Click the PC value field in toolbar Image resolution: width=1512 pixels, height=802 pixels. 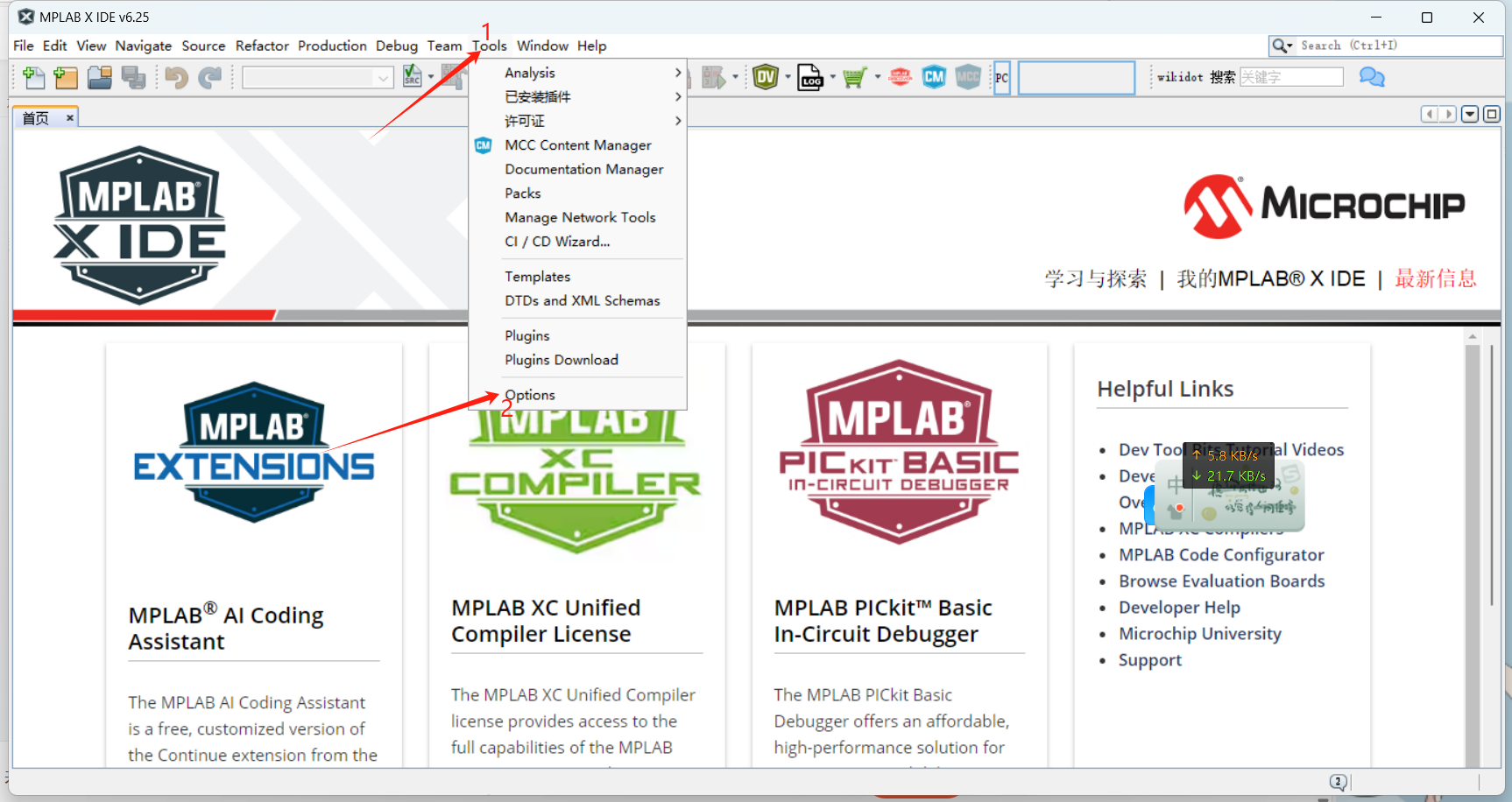[1077, 78]
